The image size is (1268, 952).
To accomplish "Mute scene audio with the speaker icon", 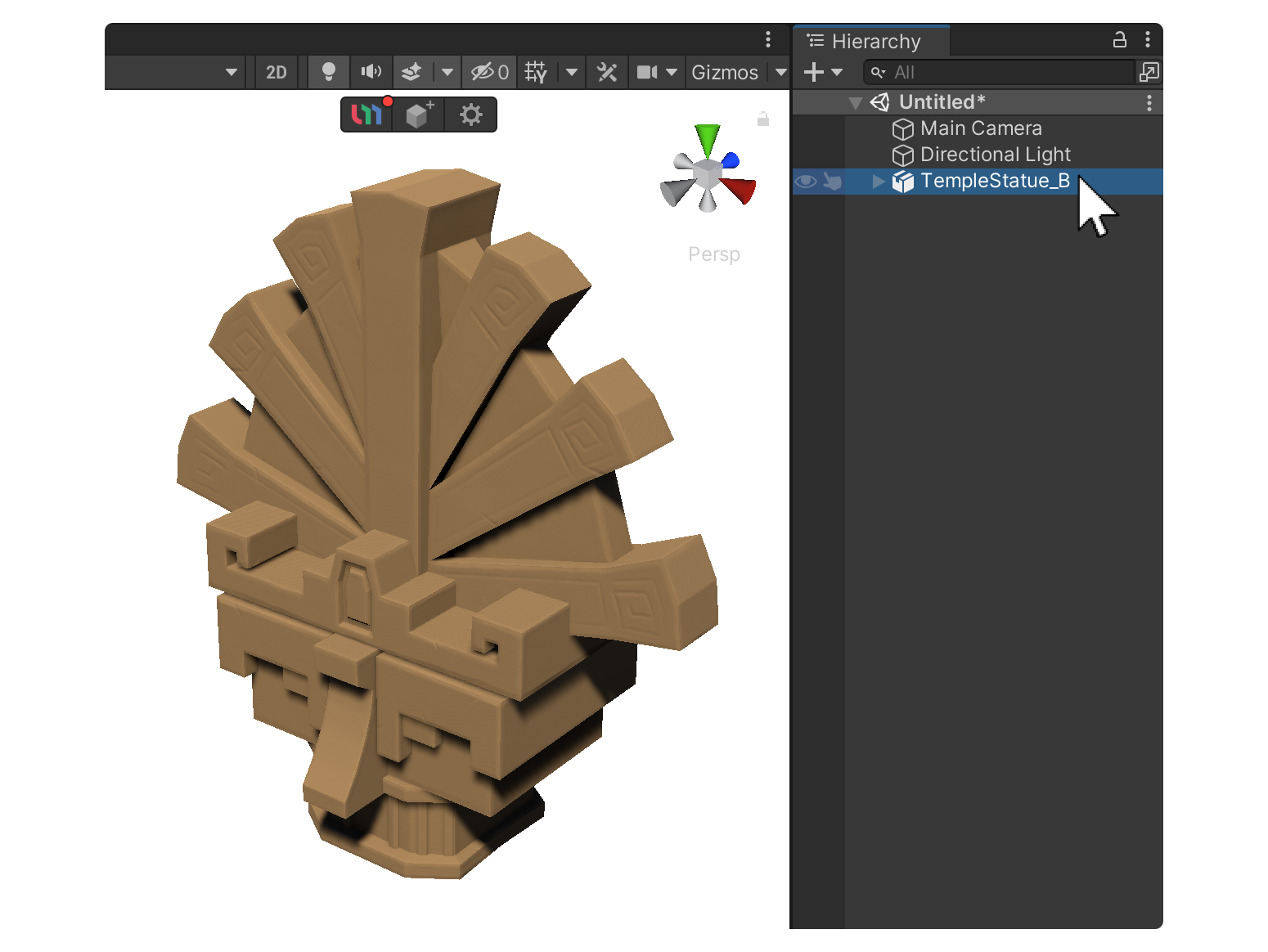I will tap(371, 72).
